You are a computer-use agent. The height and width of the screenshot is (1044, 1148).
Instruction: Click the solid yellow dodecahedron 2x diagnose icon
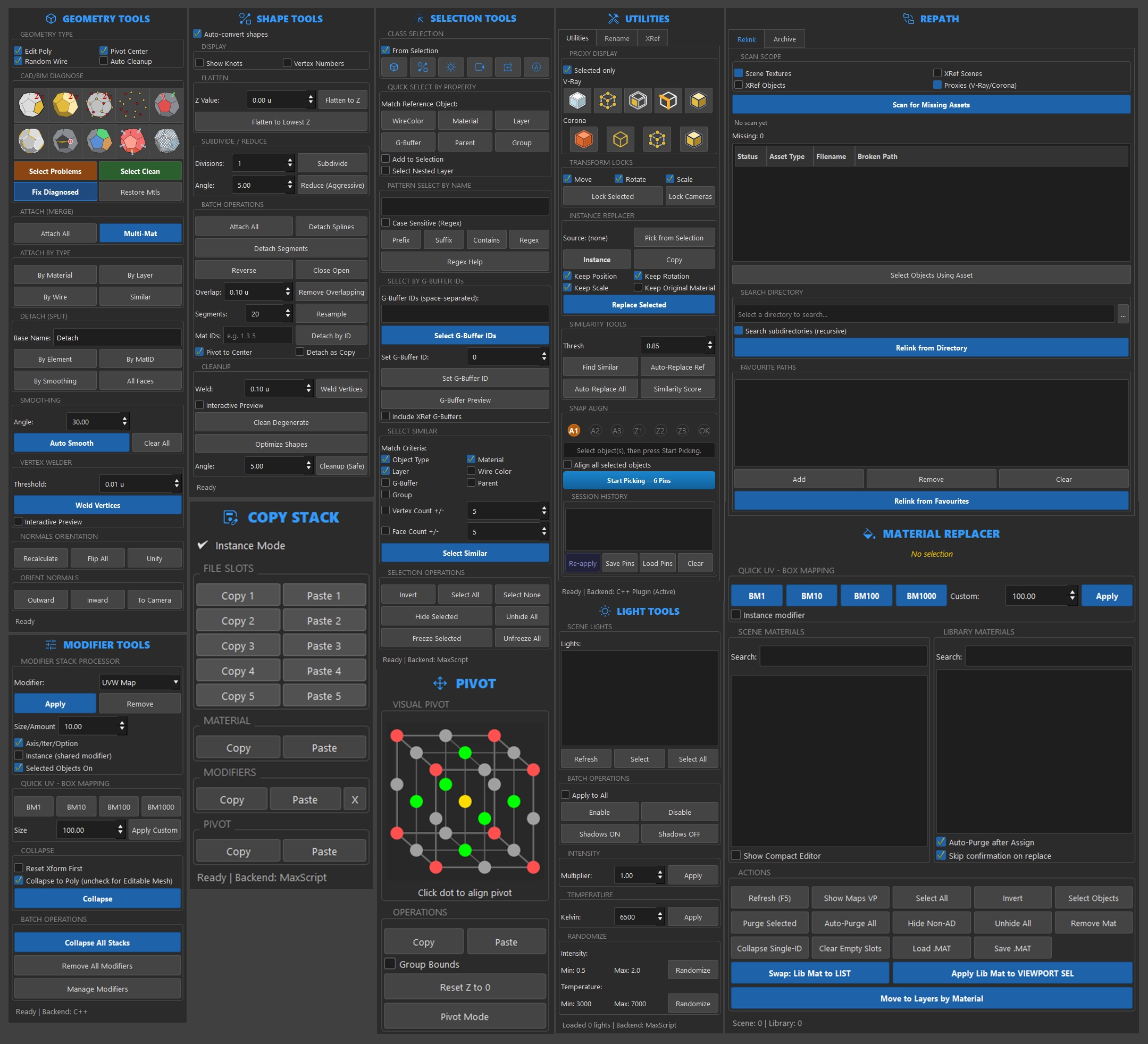tap(65, 104)
